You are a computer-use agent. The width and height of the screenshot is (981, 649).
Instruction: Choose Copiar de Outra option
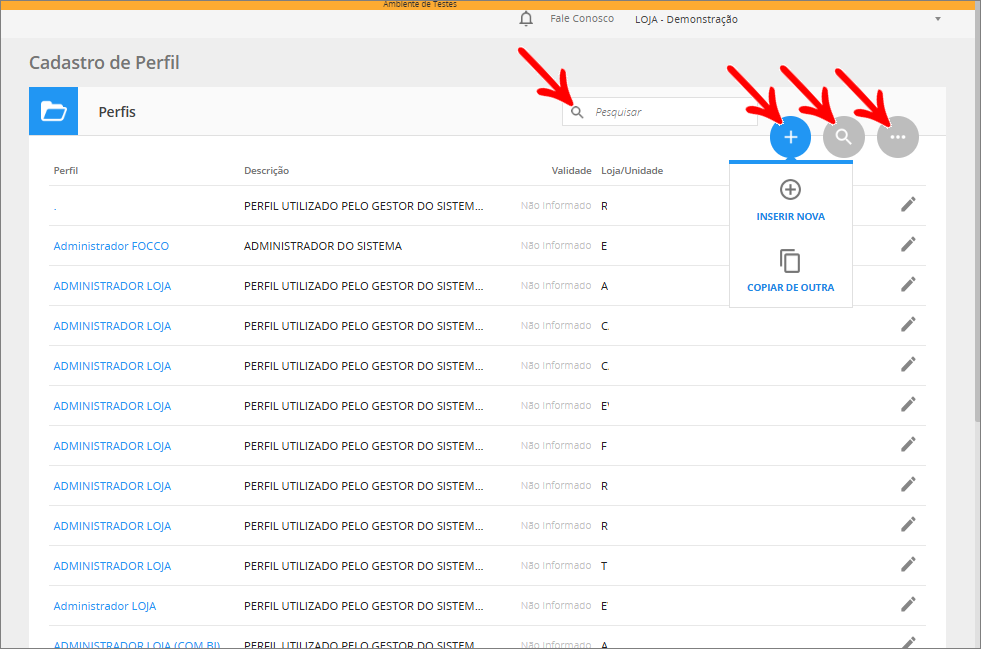pos(790,272)
